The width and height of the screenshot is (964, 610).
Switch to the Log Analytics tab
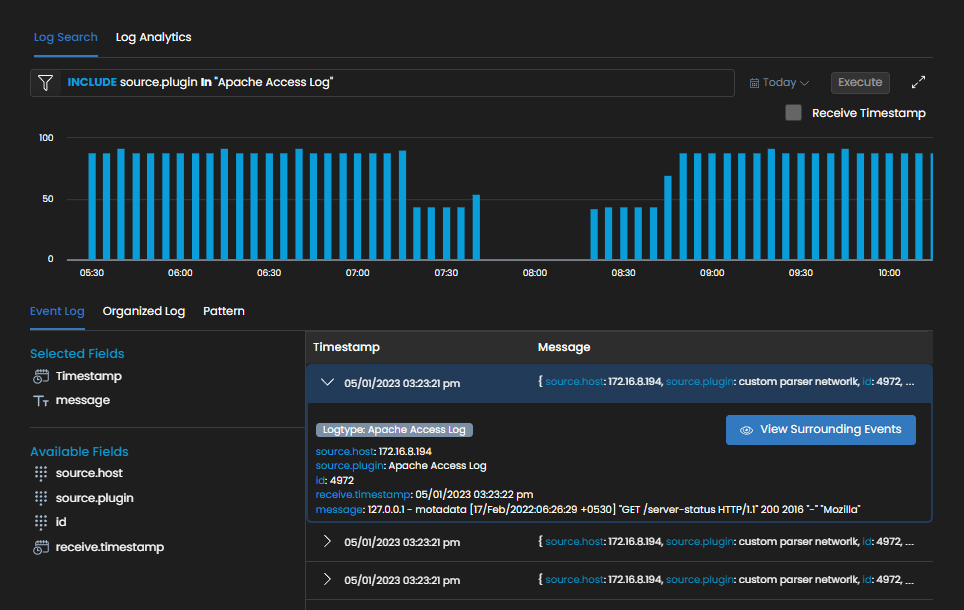coord(153,37)
